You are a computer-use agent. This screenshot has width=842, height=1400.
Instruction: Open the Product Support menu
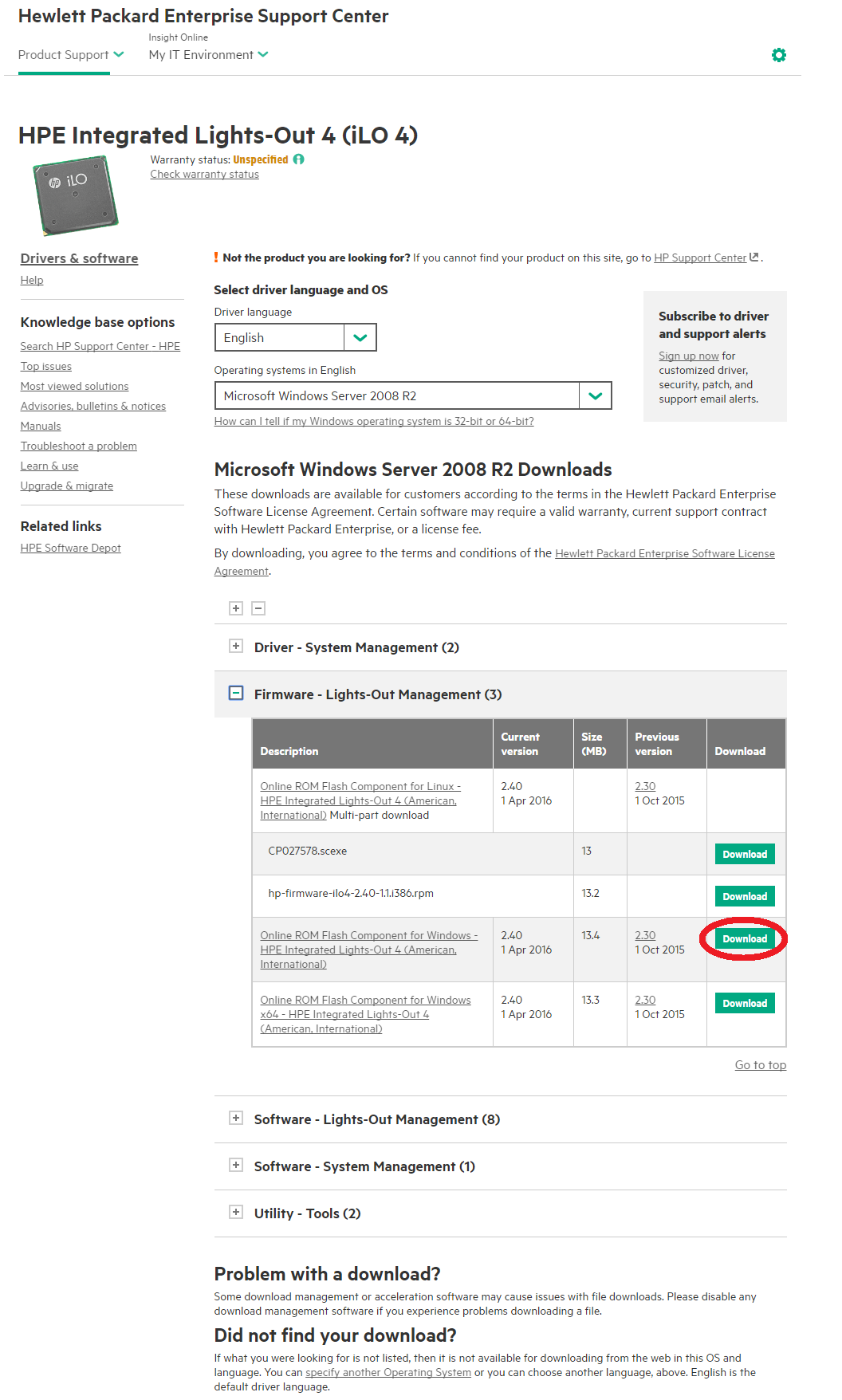point(71,55)
